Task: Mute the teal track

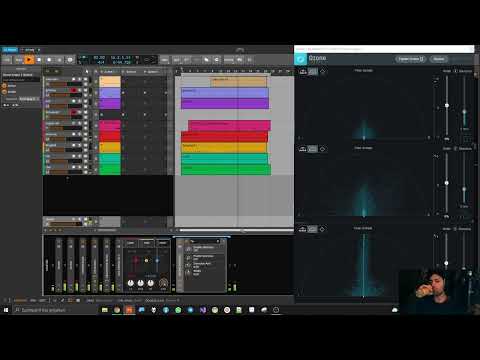Action: point(86,156)
